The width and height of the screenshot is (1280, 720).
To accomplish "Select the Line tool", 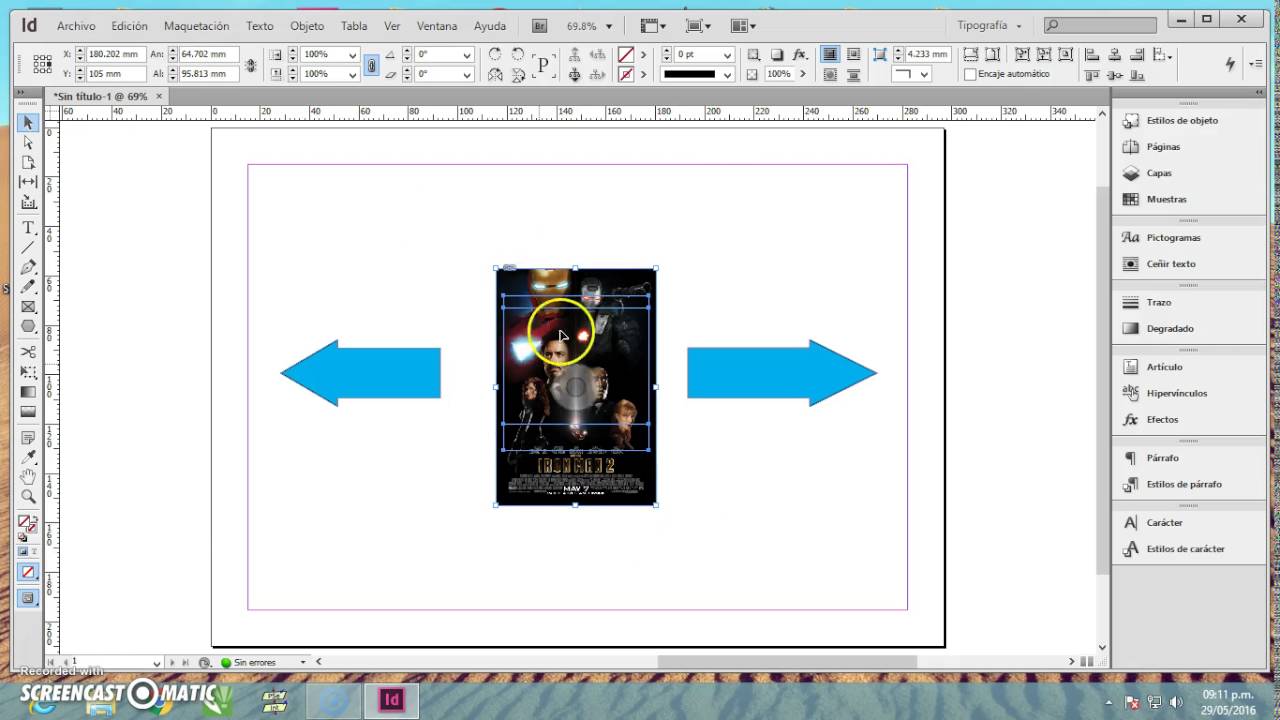I will pos(28,247).
